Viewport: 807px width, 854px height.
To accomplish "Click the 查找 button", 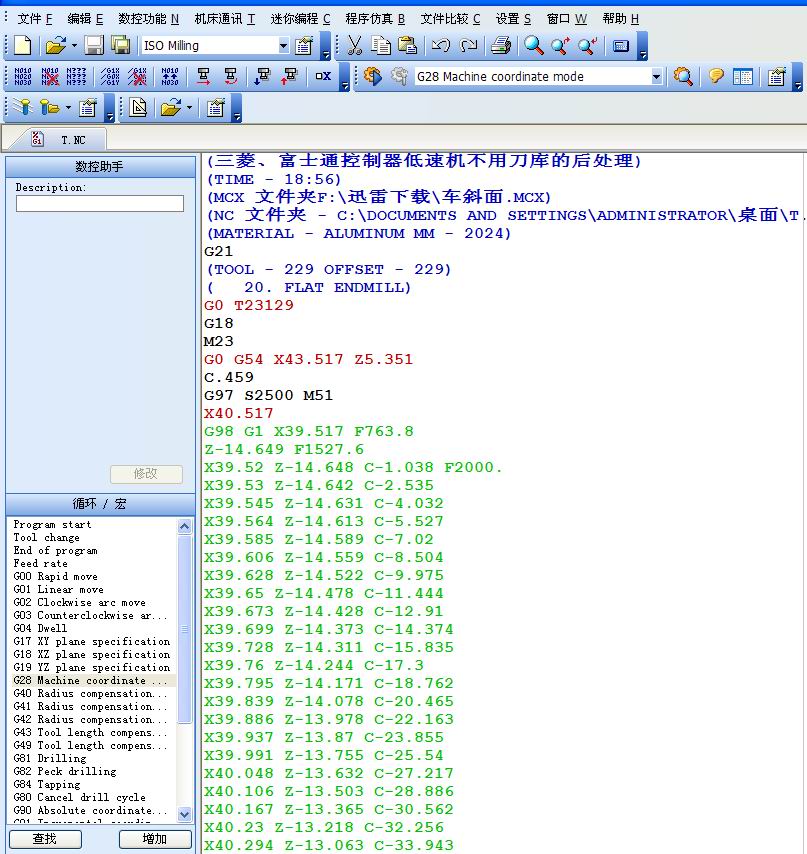I will click(x=45, y=839).
